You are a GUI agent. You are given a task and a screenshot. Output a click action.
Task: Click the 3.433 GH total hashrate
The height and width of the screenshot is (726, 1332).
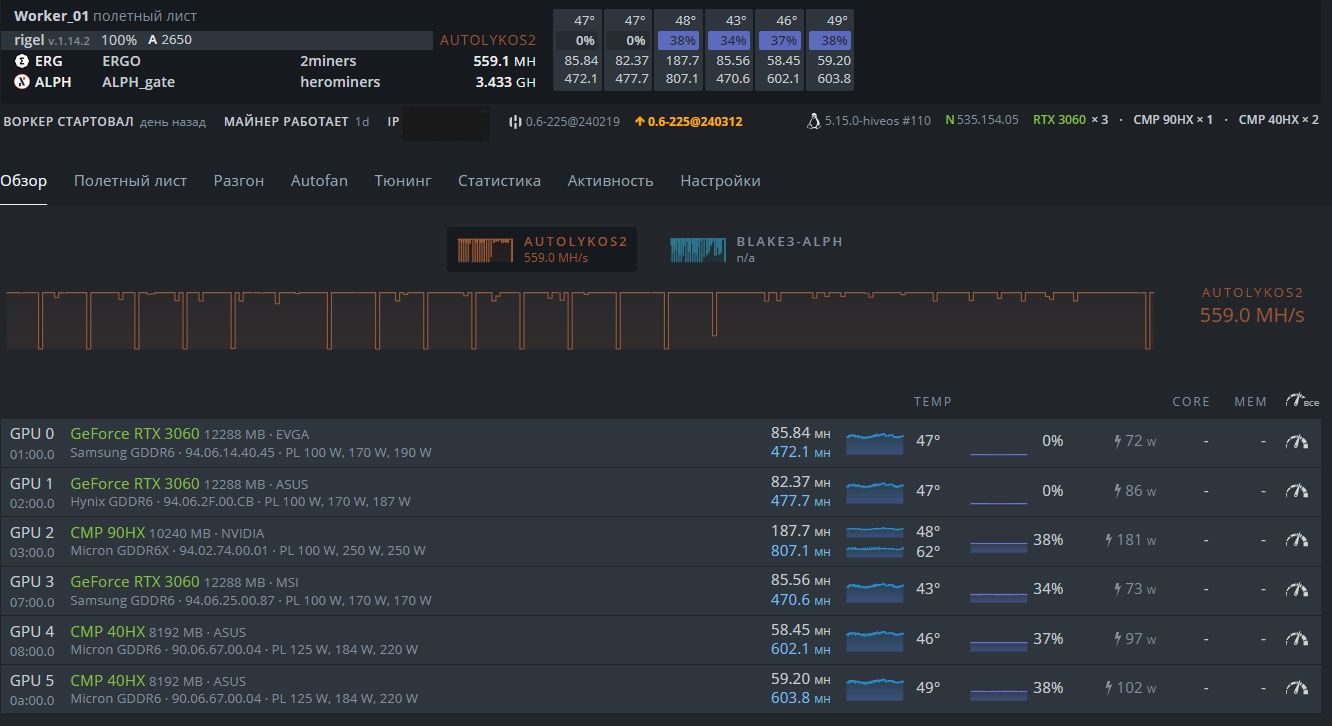507,82
